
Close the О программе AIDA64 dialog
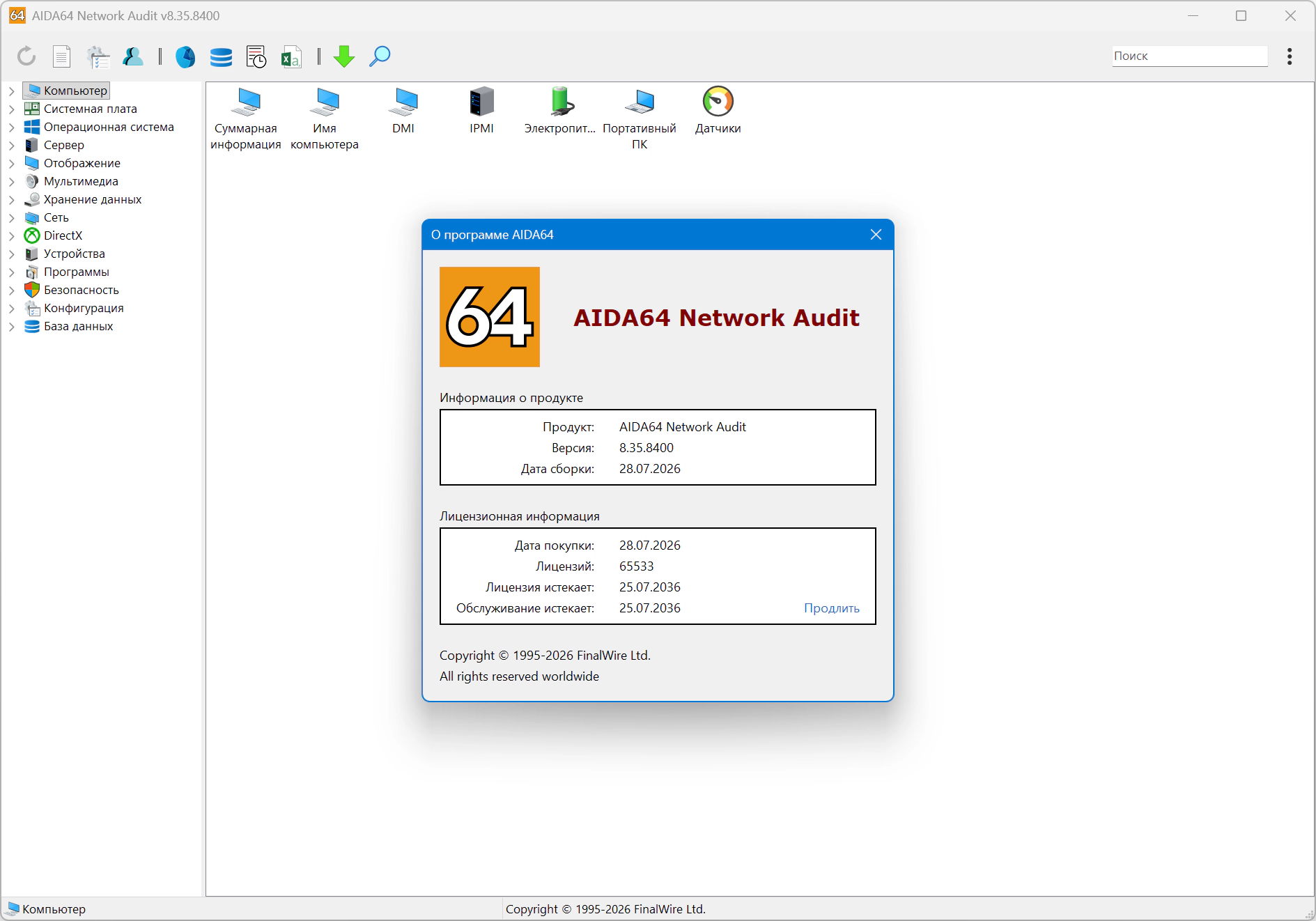876,235
